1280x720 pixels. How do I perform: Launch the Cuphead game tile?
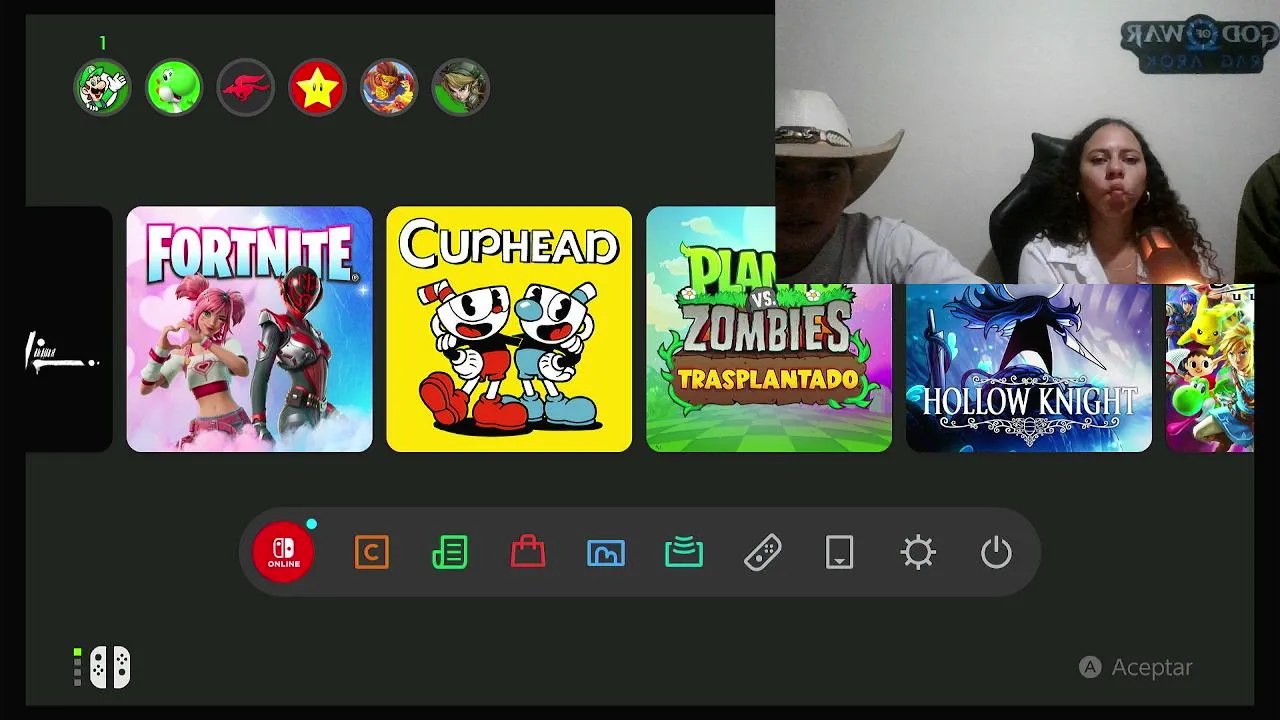(509, 329)
